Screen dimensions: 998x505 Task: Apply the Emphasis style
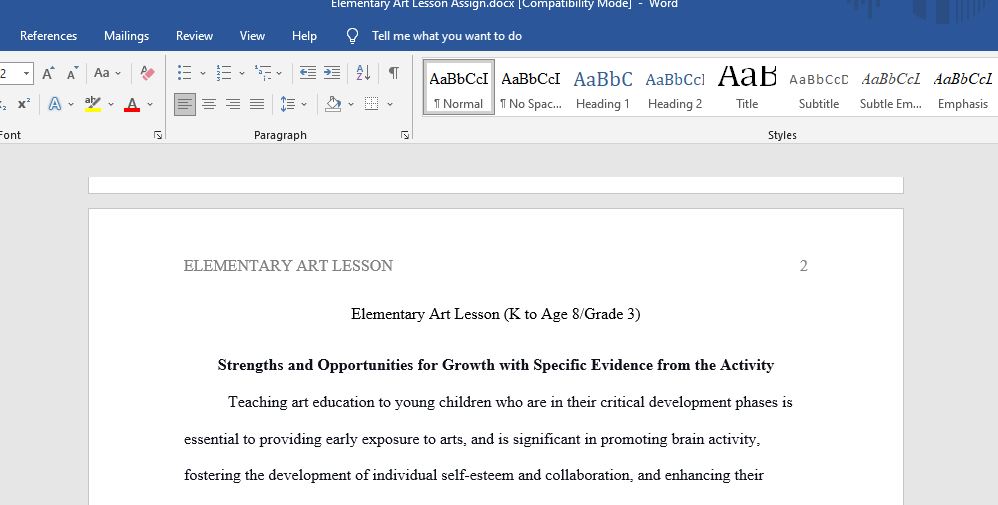962,88
